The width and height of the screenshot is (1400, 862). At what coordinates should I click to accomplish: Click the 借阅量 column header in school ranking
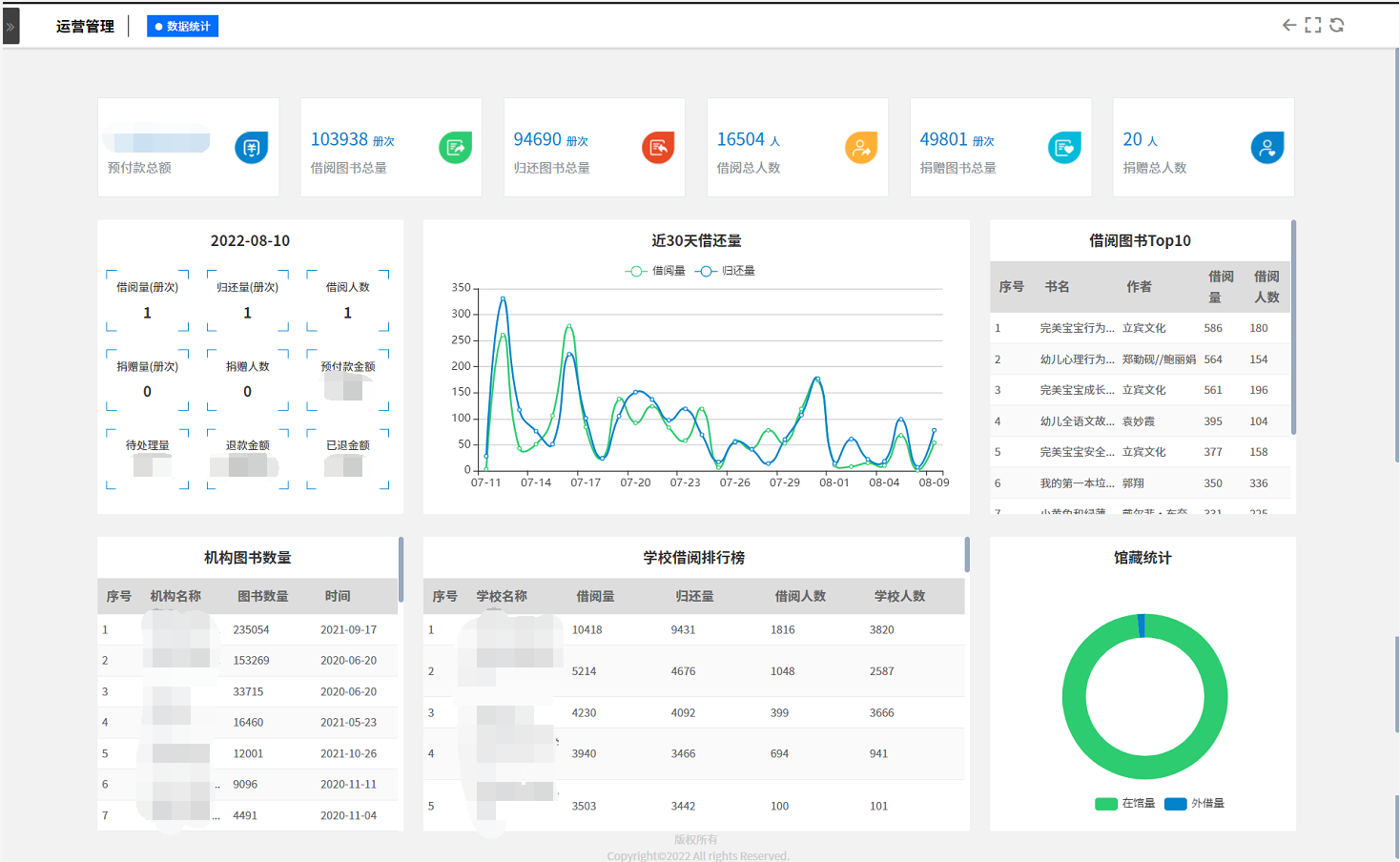595,596
